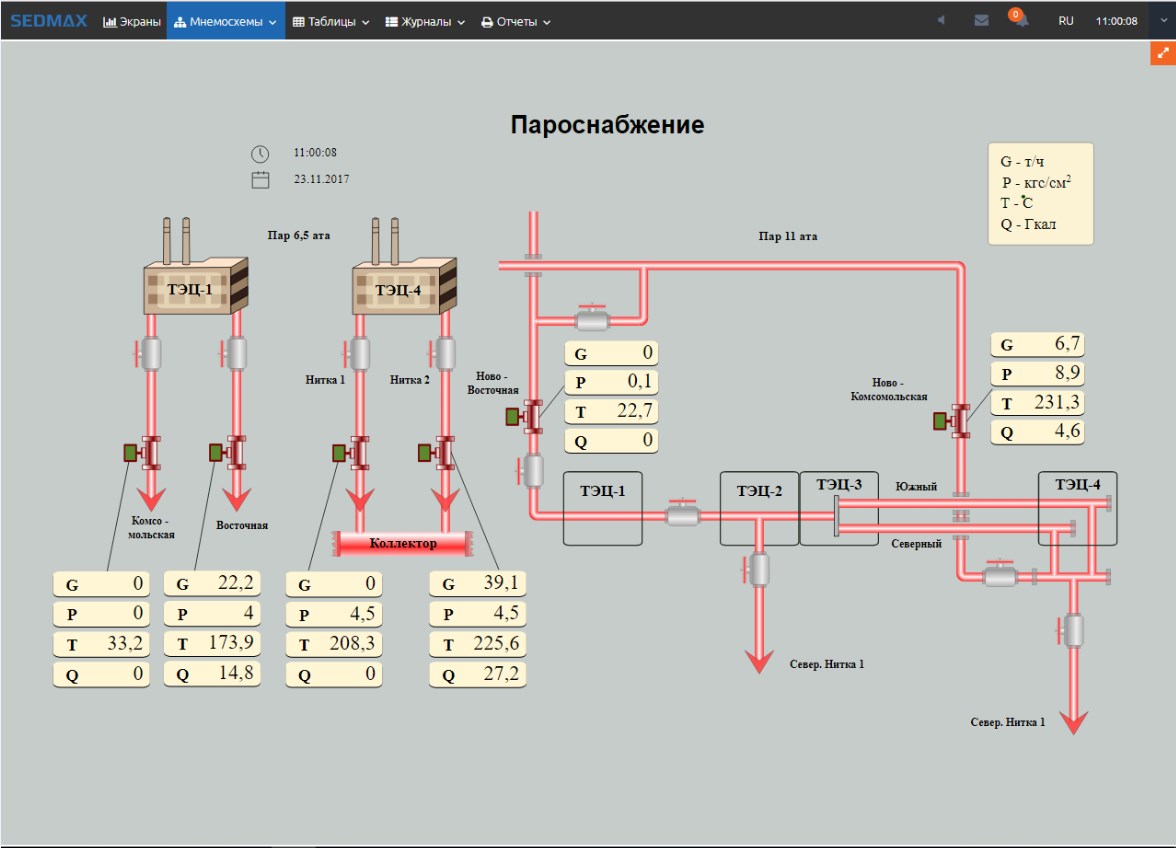
Task: Expand the Журналы dropdown menu
Action: [425, 21]
